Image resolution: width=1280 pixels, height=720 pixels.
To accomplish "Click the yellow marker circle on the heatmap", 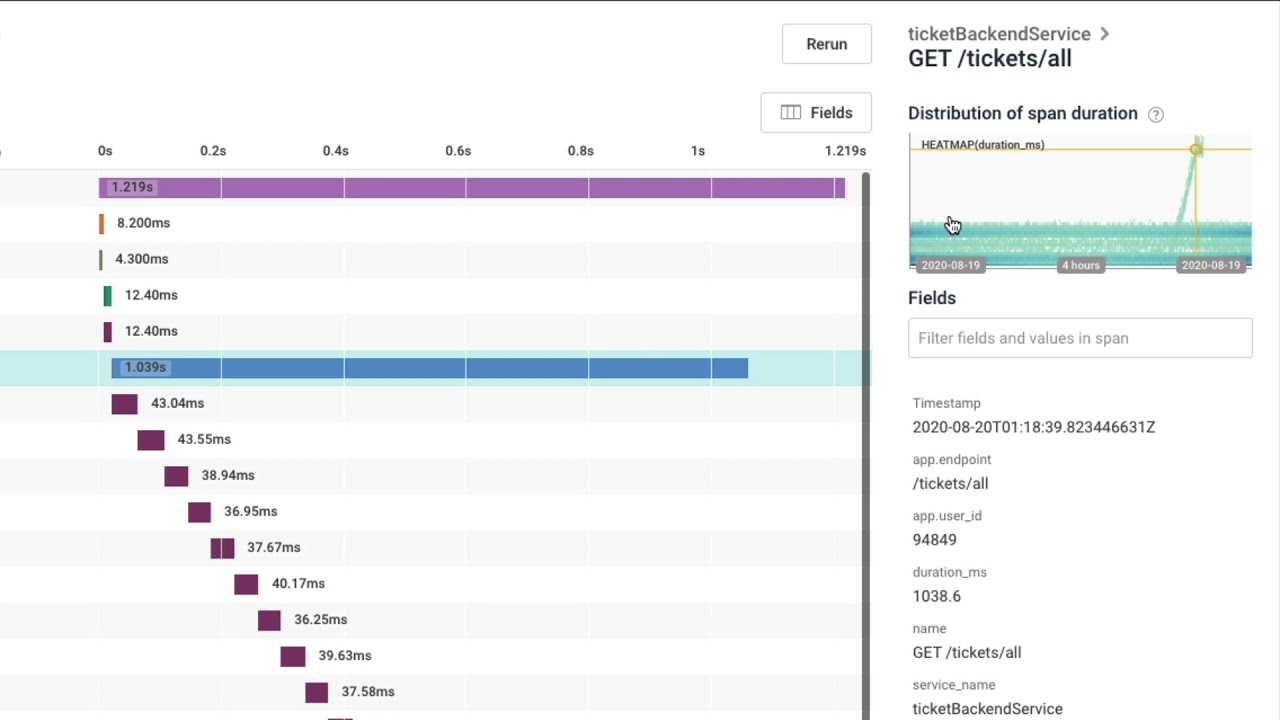I will pyautogui.click(x=1196, y=150).
